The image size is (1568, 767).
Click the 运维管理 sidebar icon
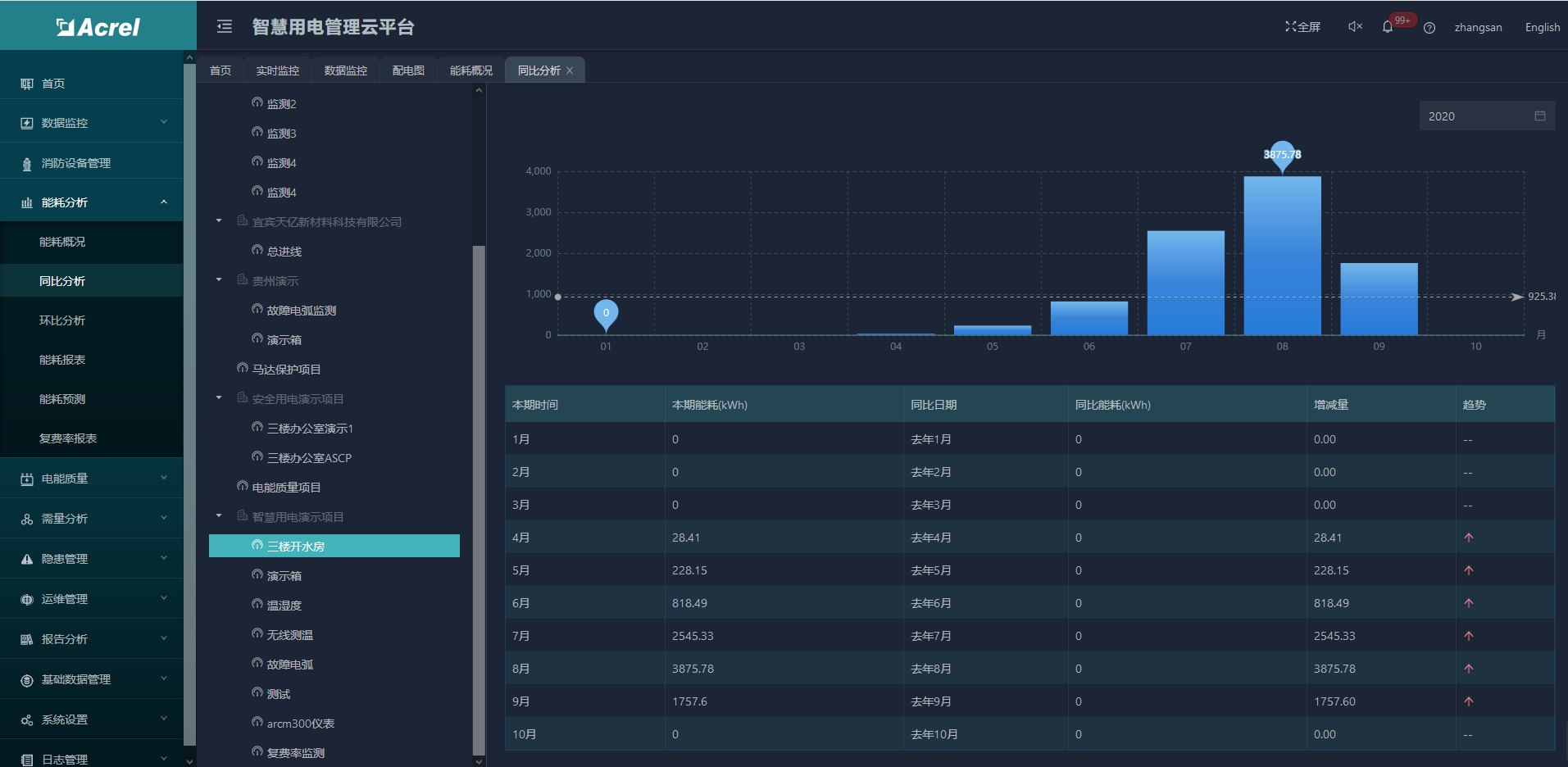click(x=27, y=599)
